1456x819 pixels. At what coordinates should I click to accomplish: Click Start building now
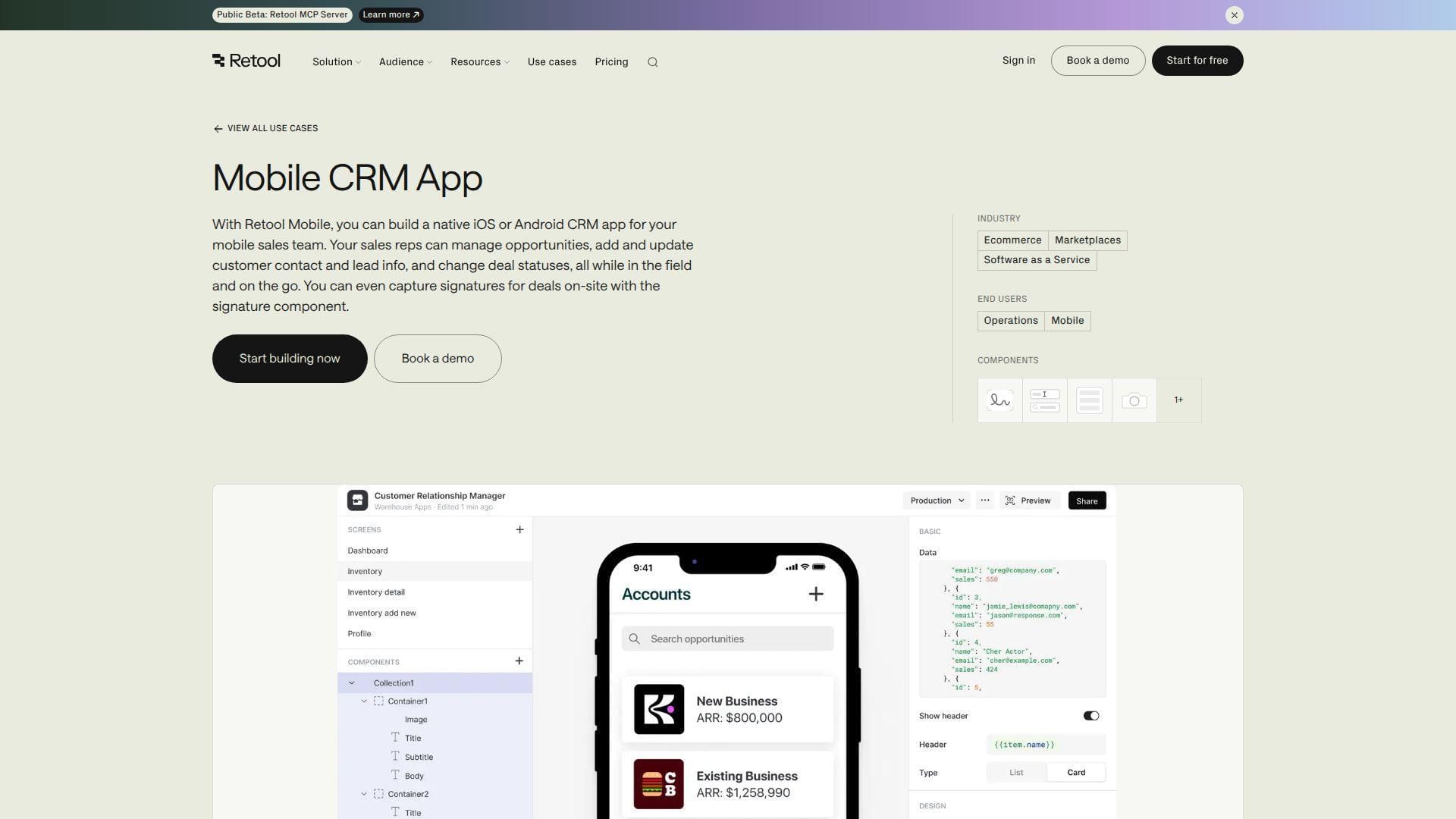290,359
